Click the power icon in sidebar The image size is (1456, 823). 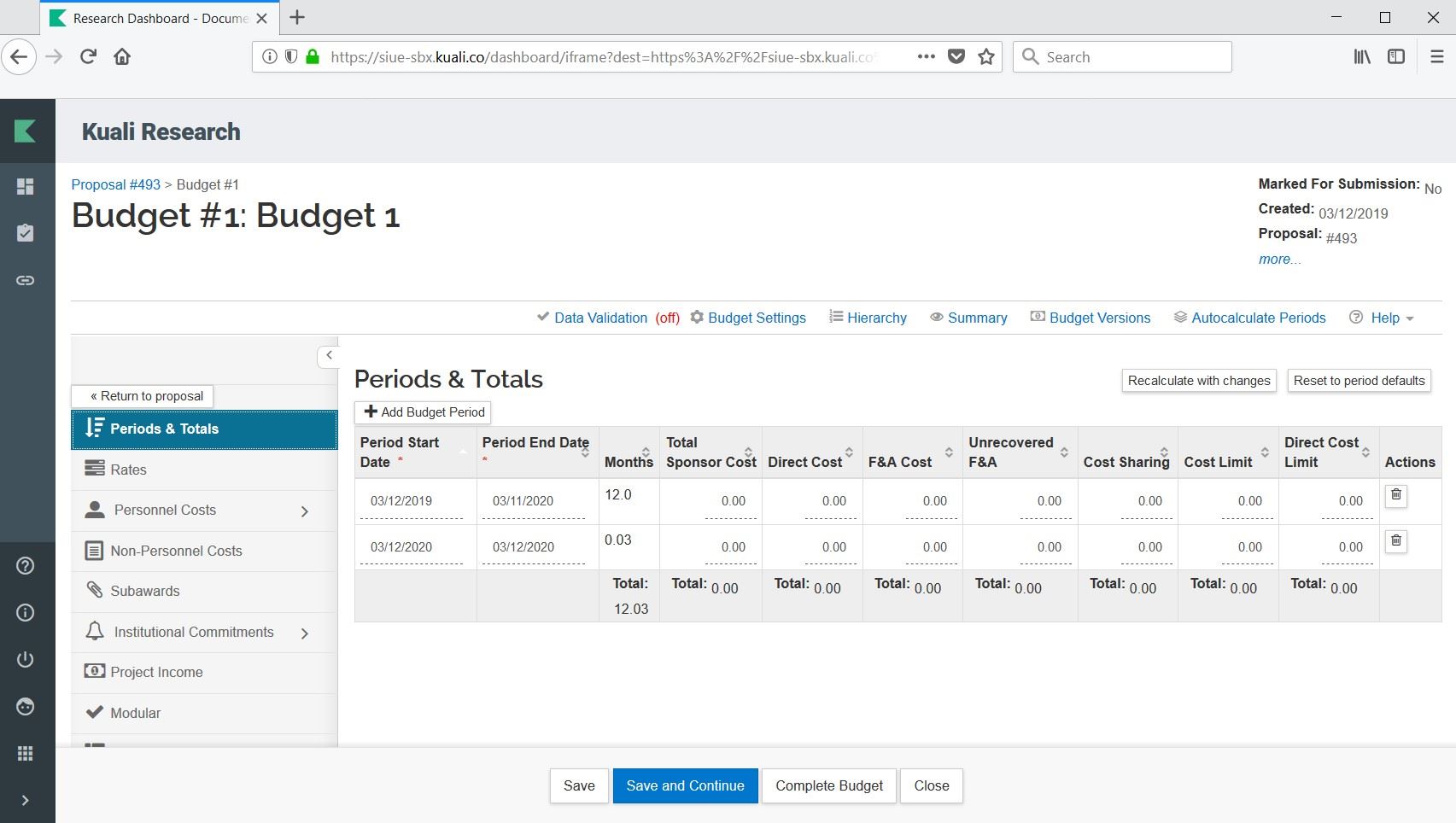26,659
